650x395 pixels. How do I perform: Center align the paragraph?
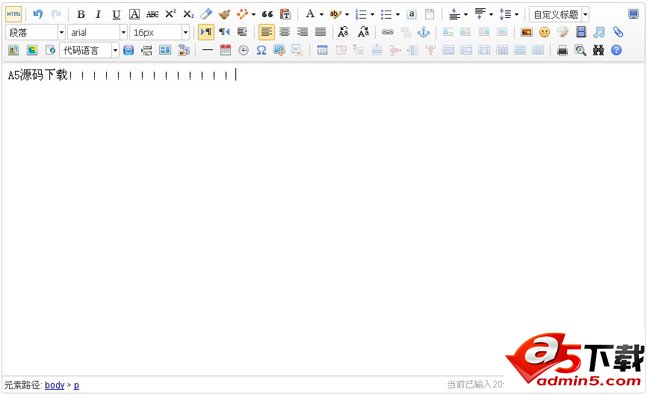[284, 32]
